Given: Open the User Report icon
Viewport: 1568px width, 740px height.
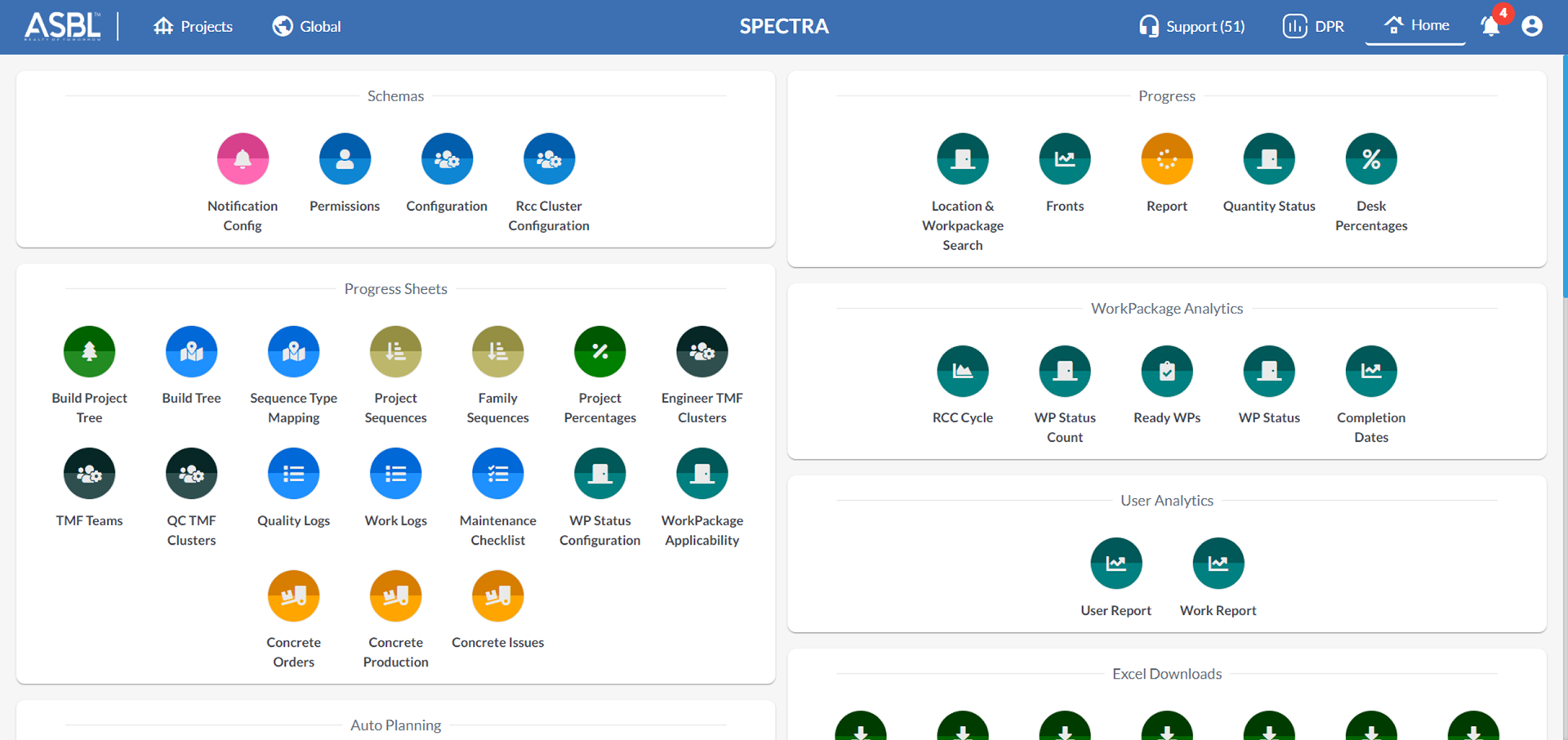Looking at the screenshot, I should 1116,563.
